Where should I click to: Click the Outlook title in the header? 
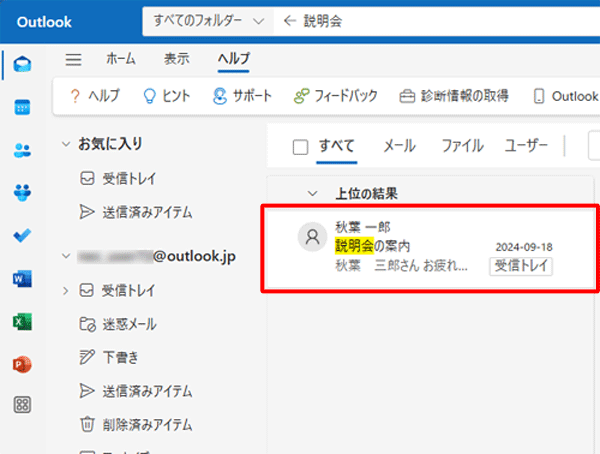[44, 22]
